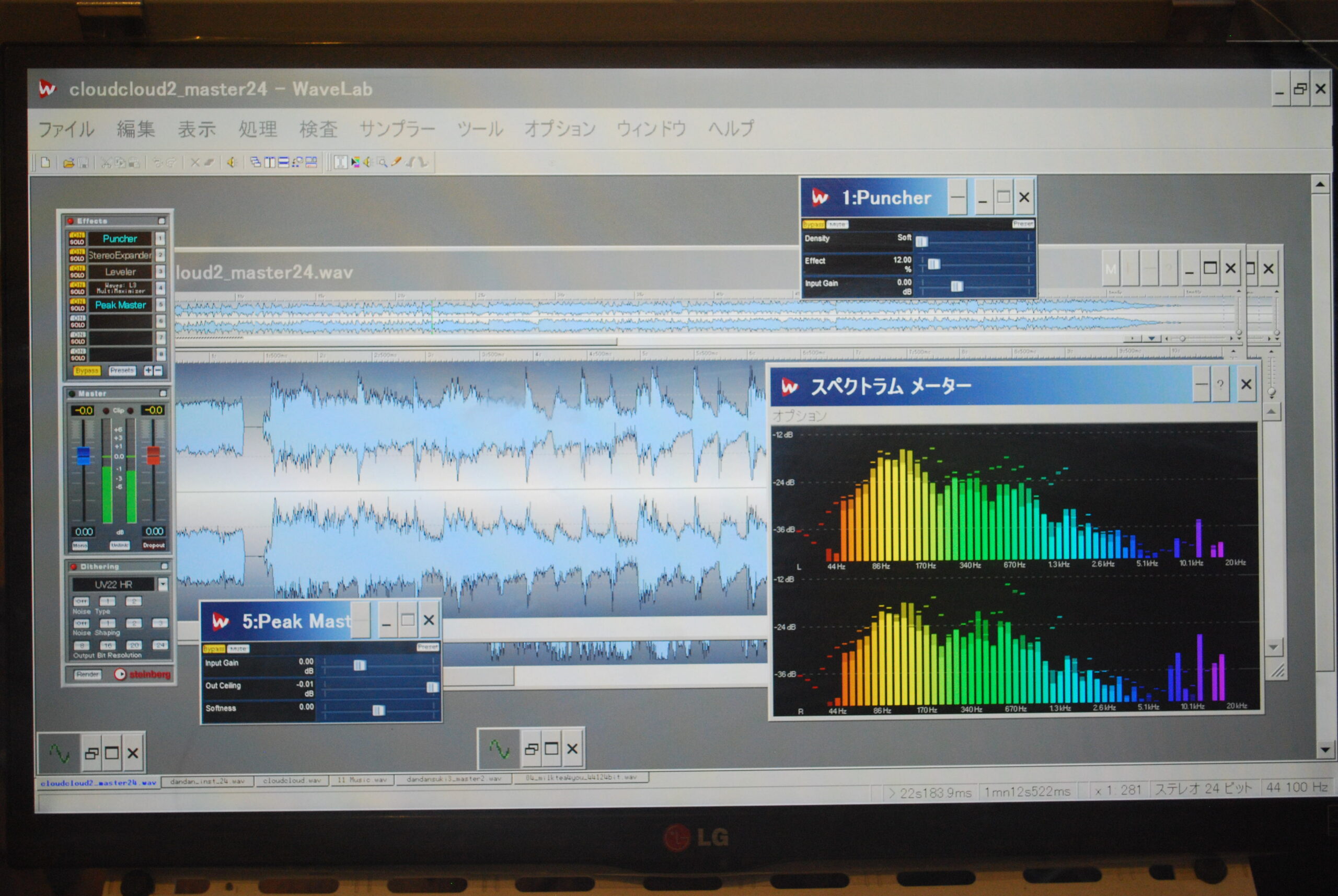Viewport: 1338px width, 896px height.
Task: Click Mute in Peak Master plugin window
Action: pyautogui.click(x=238, y=649)
